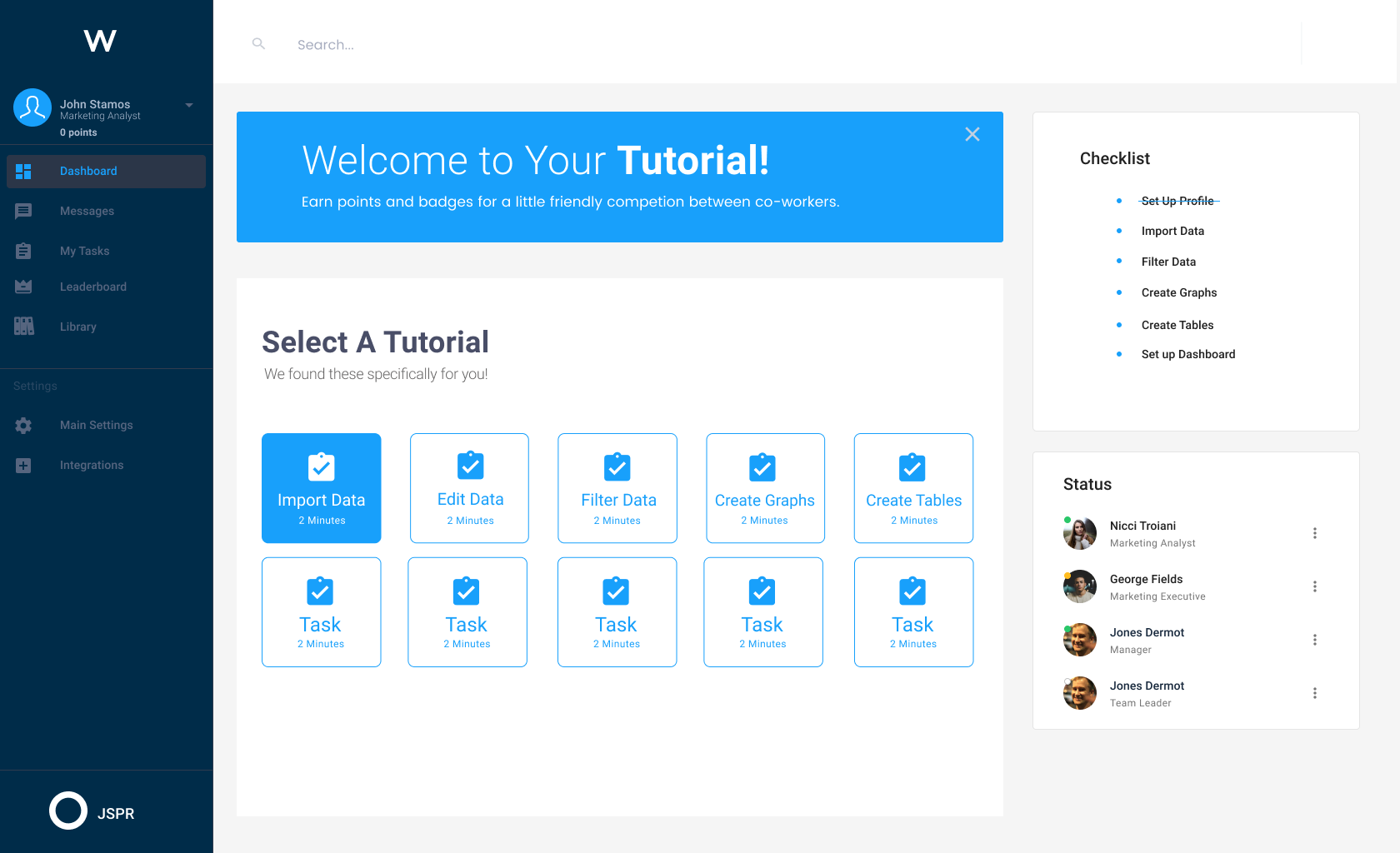Click Nicci Troiani's name

tap(1142, 526)
